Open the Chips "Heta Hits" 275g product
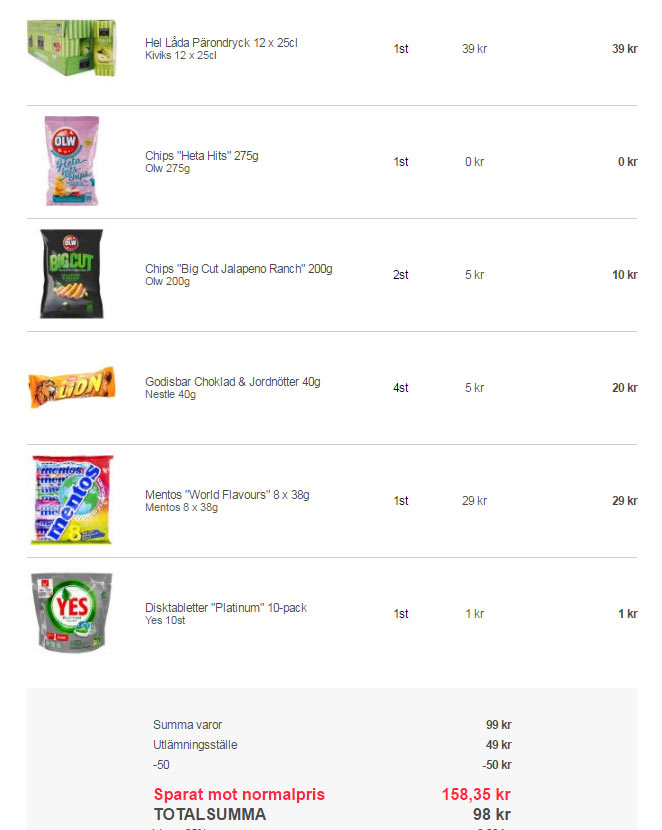 click(x=202, y=156)
